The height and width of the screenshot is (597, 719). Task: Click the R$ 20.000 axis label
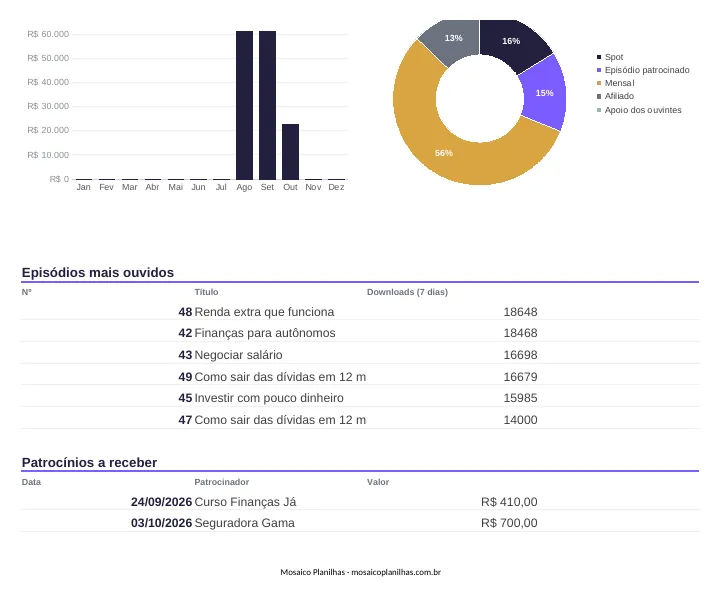(48, 130)
